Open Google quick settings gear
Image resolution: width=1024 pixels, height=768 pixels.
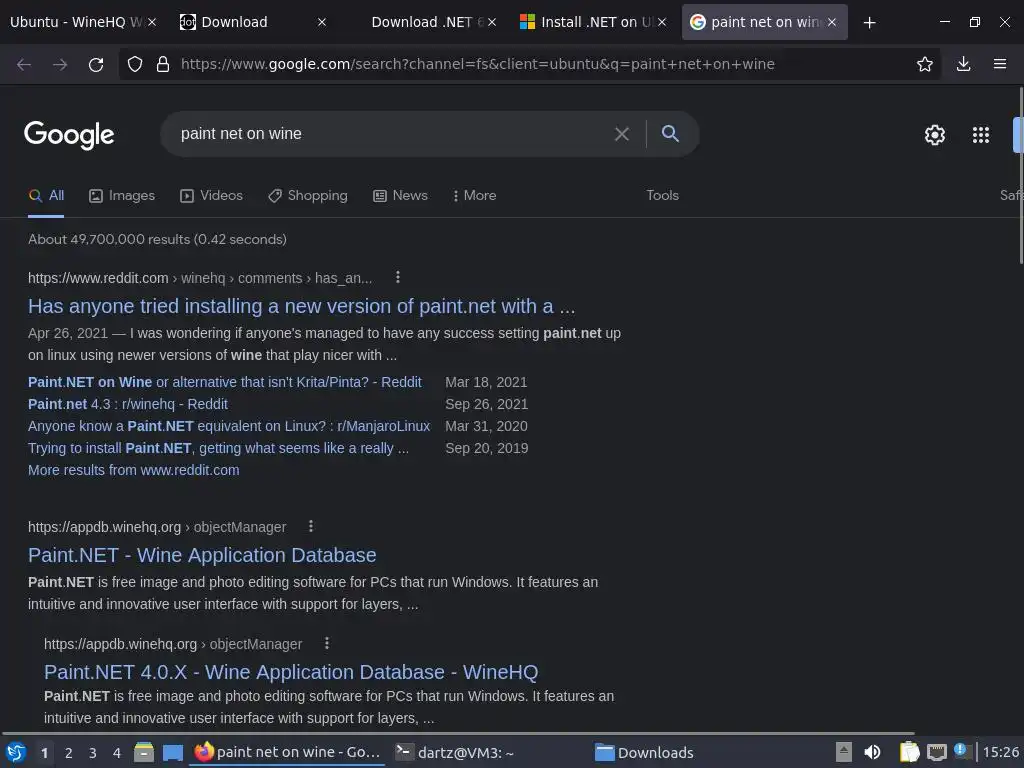(935, 135)
